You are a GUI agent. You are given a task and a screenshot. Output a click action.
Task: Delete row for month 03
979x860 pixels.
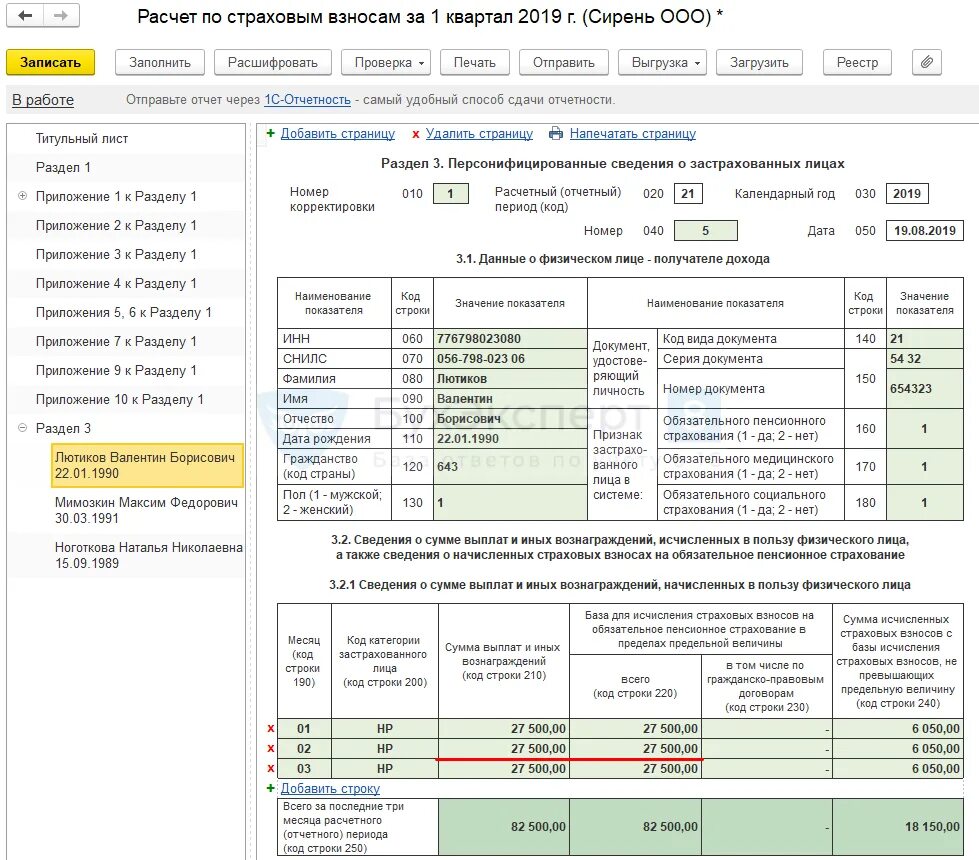270,768
